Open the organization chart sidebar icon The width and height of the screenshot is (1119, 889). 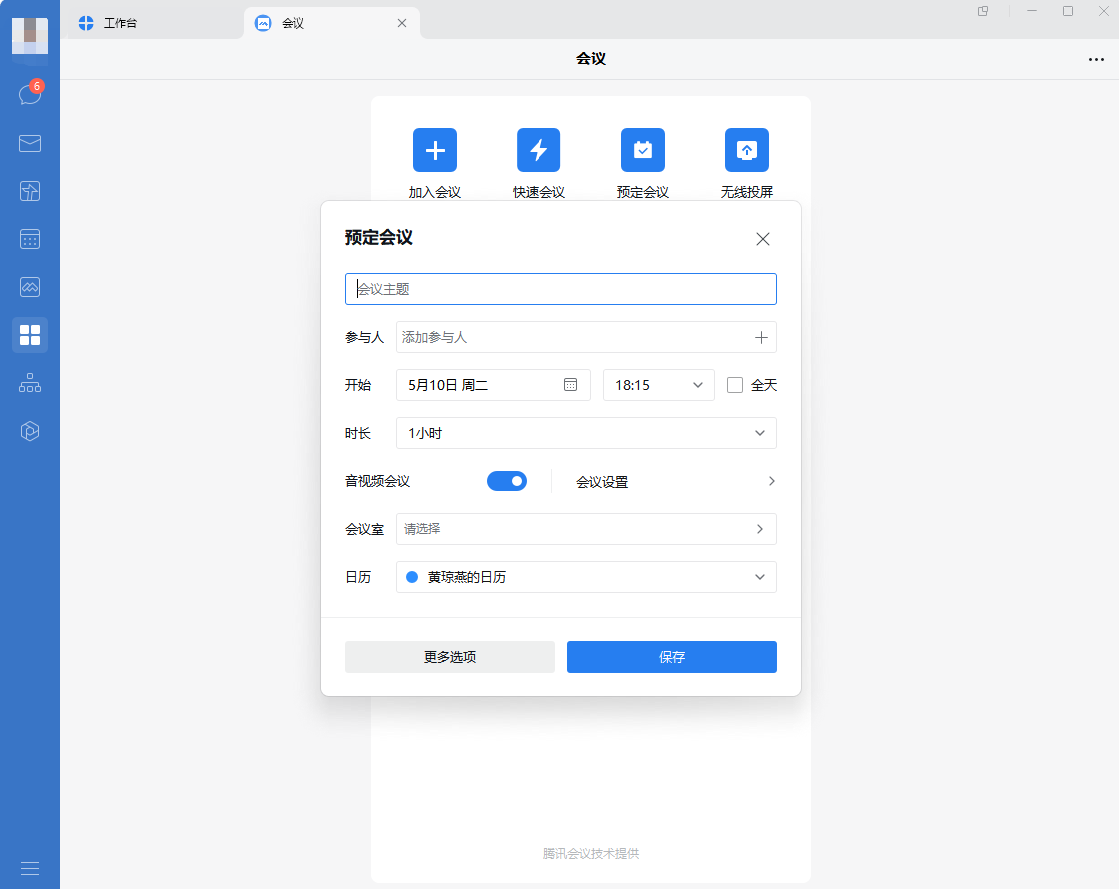tap(30, 383)
